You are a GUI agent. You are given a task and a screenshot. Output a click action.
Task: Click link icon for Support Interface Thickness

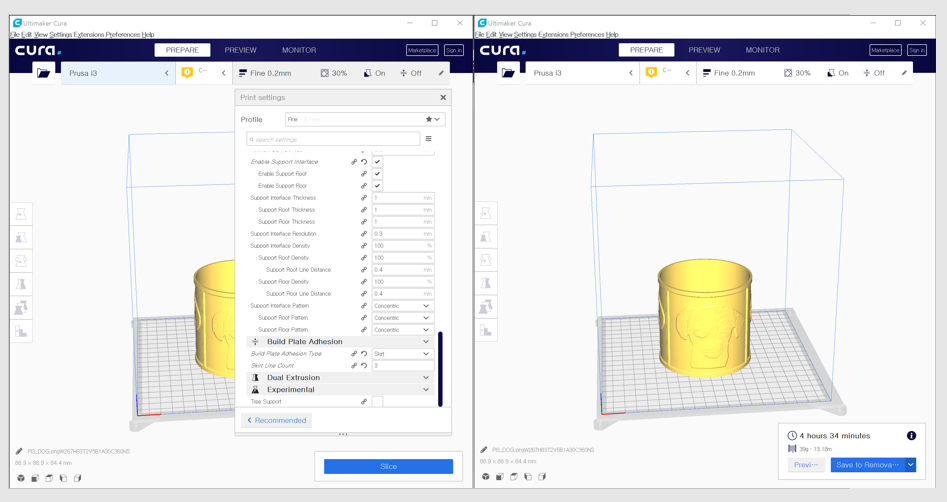[x=364, y=198]
